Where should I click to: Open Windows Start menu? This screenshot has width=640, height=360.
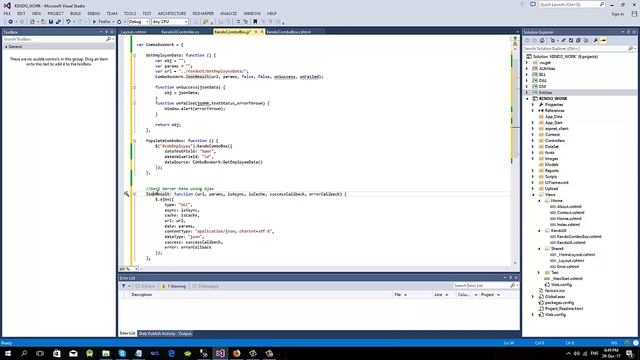tap(7, 353)
